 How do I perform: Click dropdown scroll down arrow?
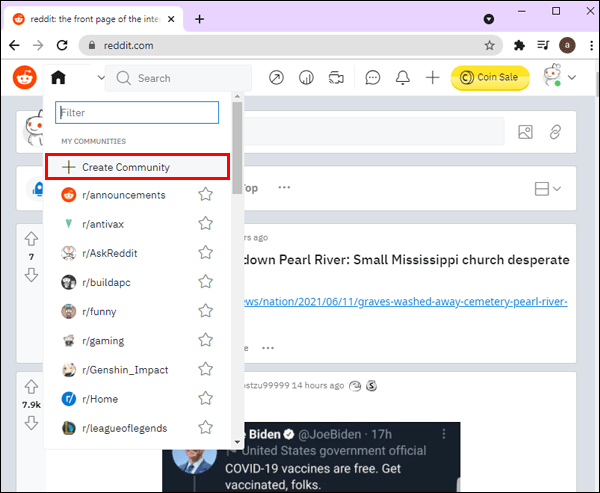point(237,442)
